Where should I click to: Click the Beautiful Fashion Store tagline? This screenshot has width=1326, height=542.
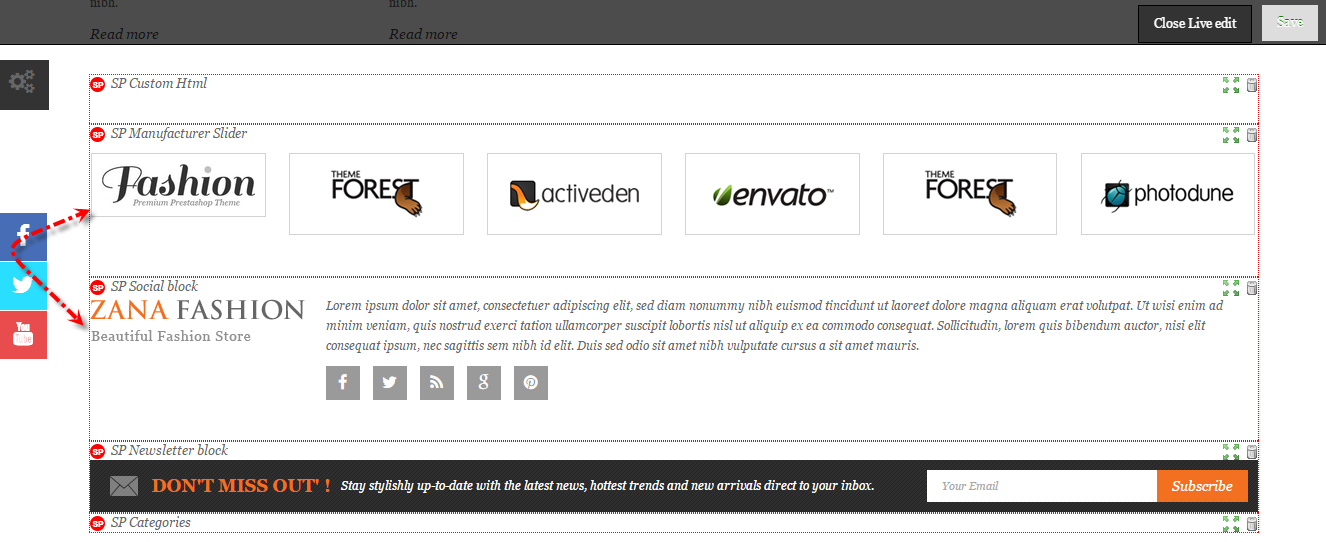171,337
